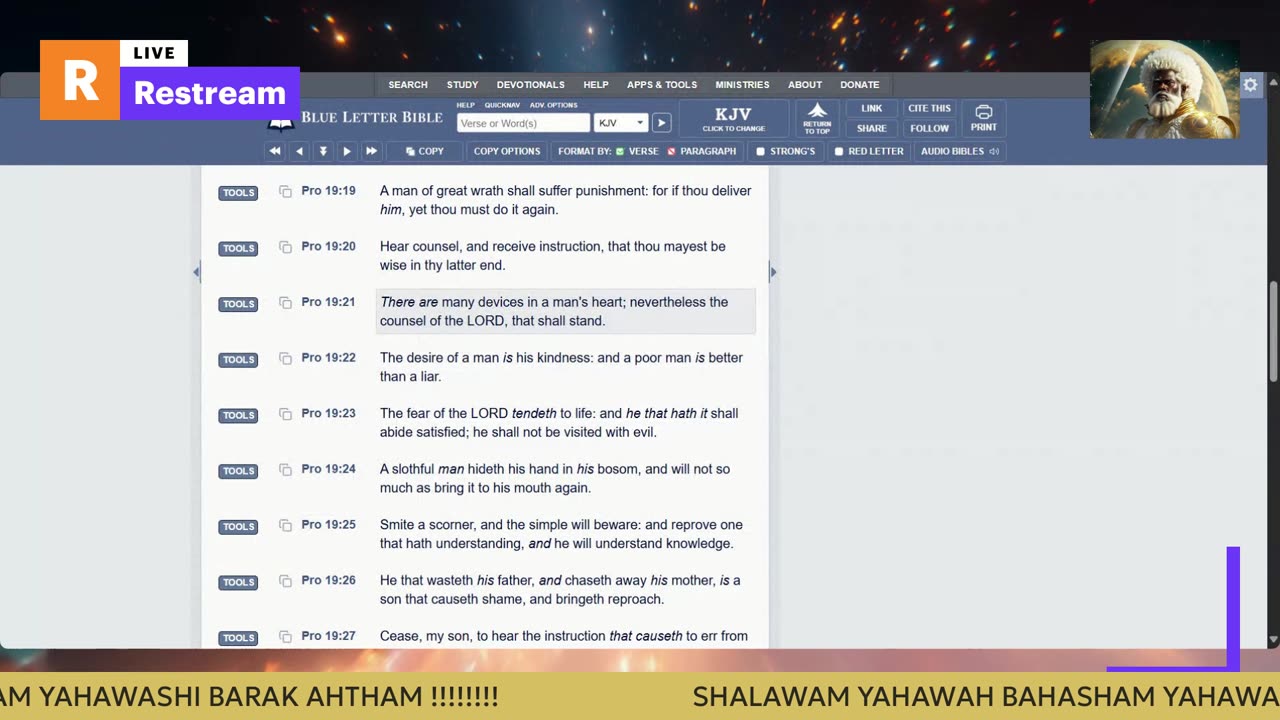Open Audio Bibles
Viewport: 1280px width, 720px height.
pos(960,151)
